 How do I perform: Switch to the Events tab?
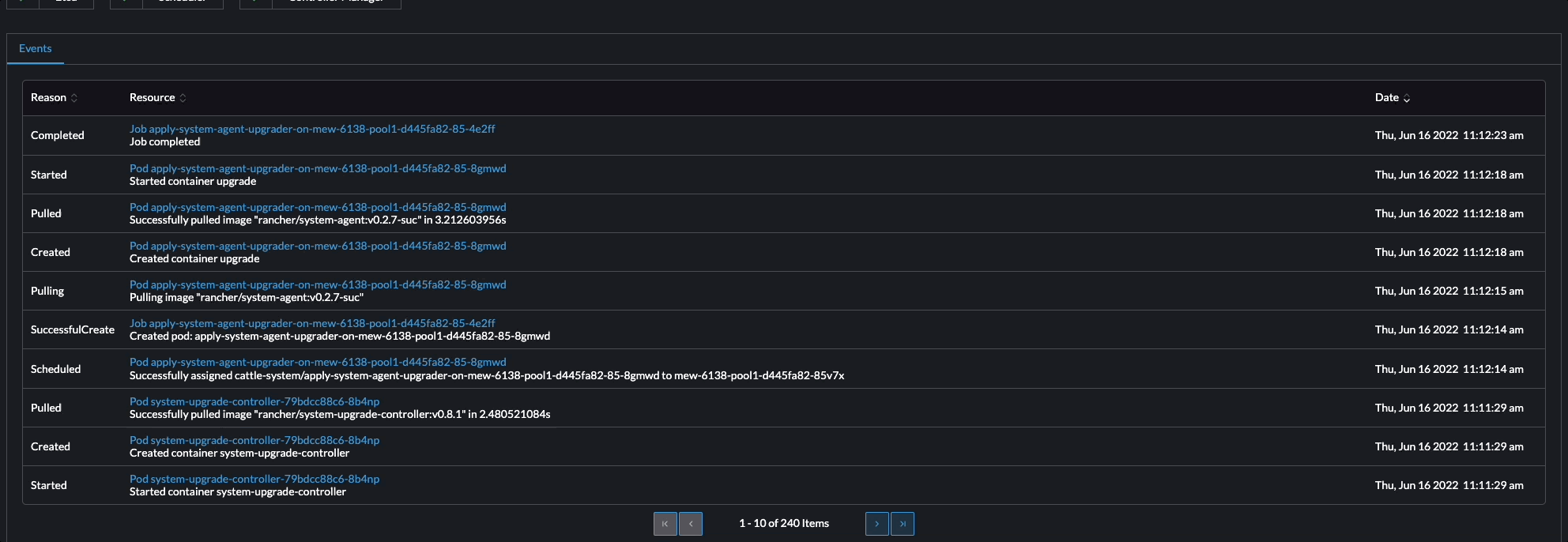(36, 48)
